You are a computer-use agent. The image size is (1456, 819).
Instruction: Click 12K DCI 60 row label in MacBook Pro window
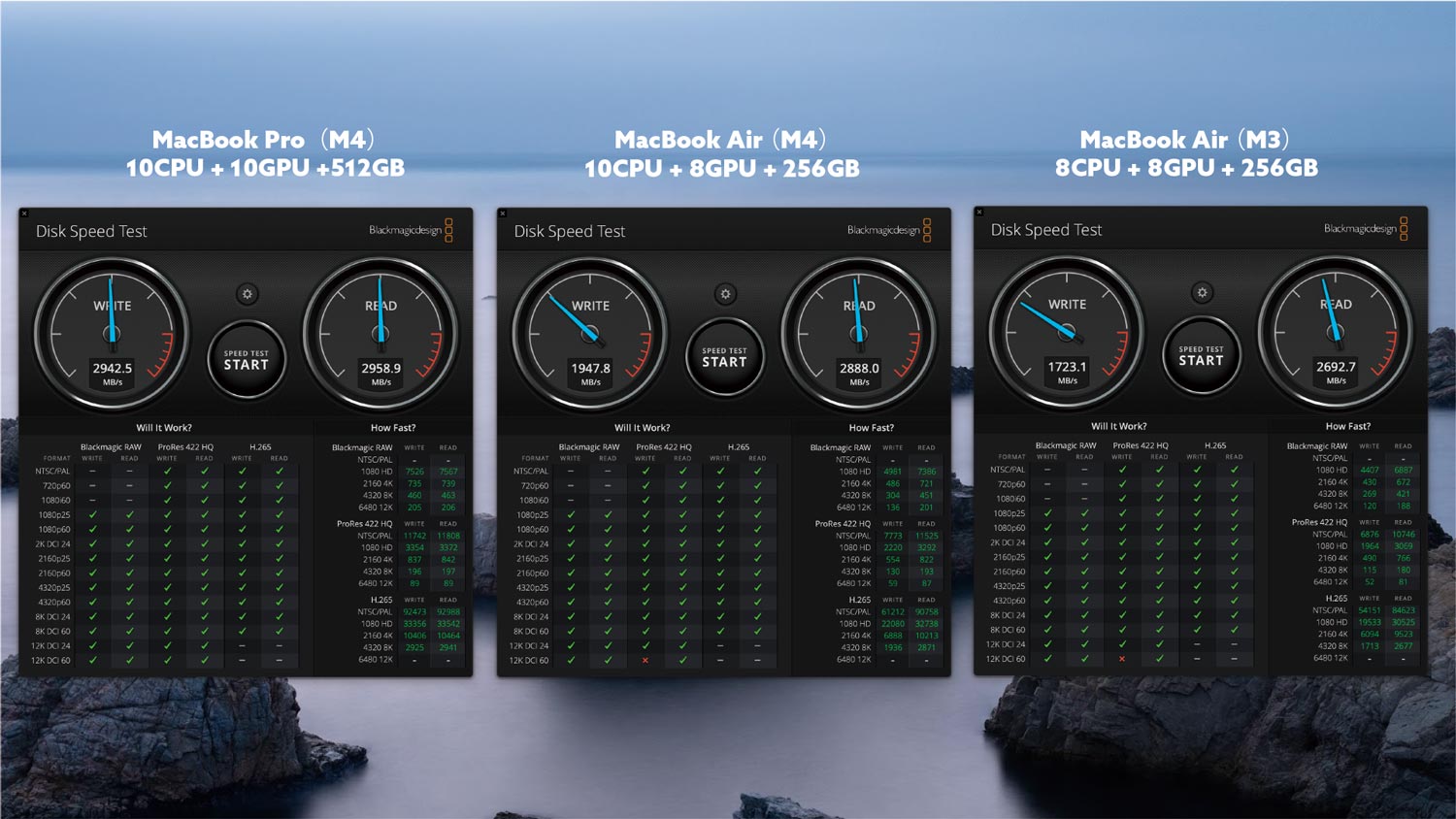(x=50, y=661)
